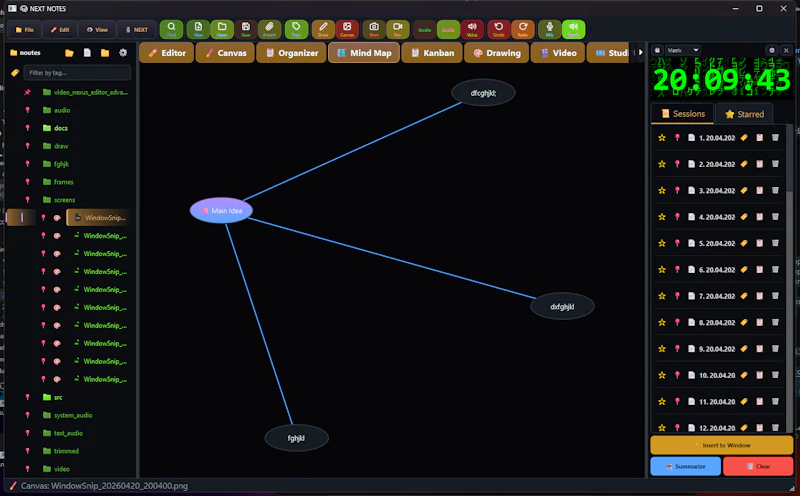Toggle the star on session 10 row
Image resolution: width=800 pixels, height=496 pixels.
[x=662, y=375]
